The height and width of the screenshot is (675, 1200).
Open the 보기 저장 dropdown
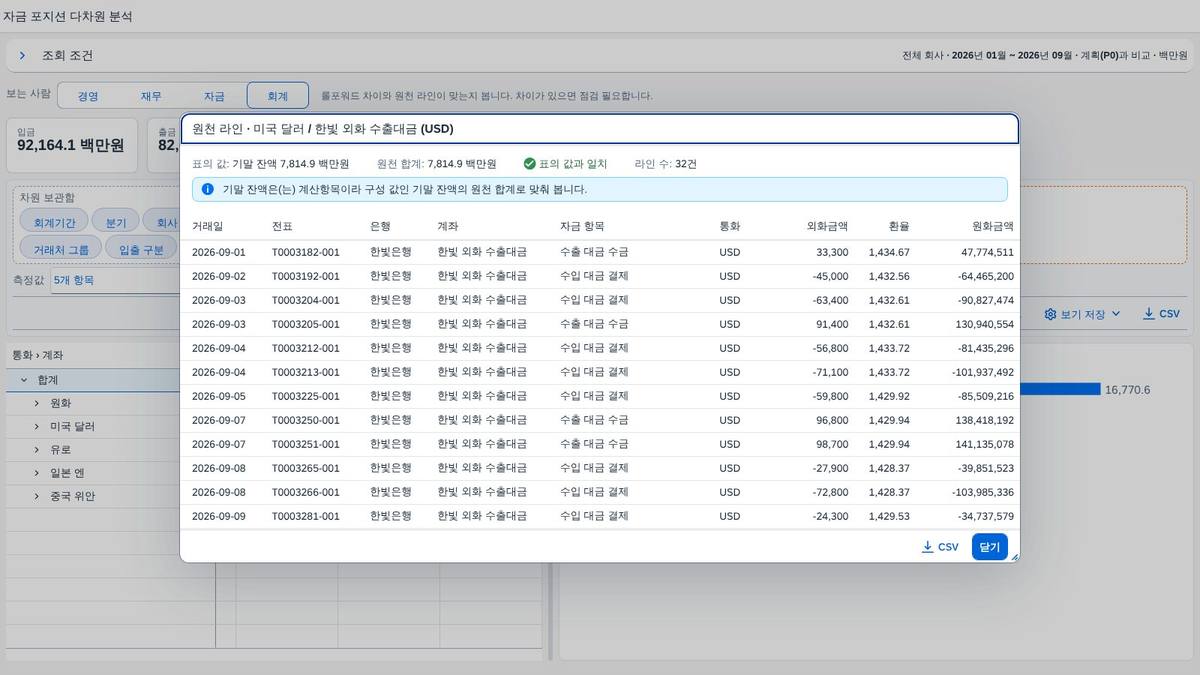[x=1083, y=314]
